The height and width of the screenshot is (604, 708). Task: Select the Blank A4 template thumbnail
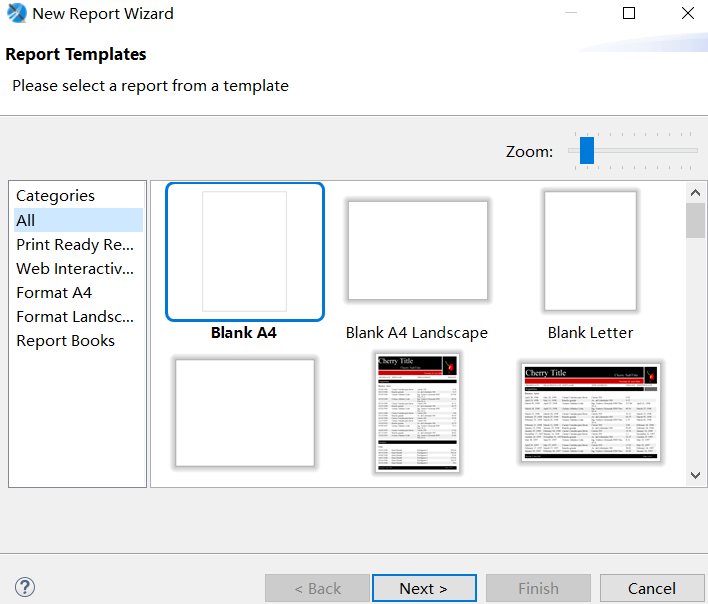coord(245,251)
